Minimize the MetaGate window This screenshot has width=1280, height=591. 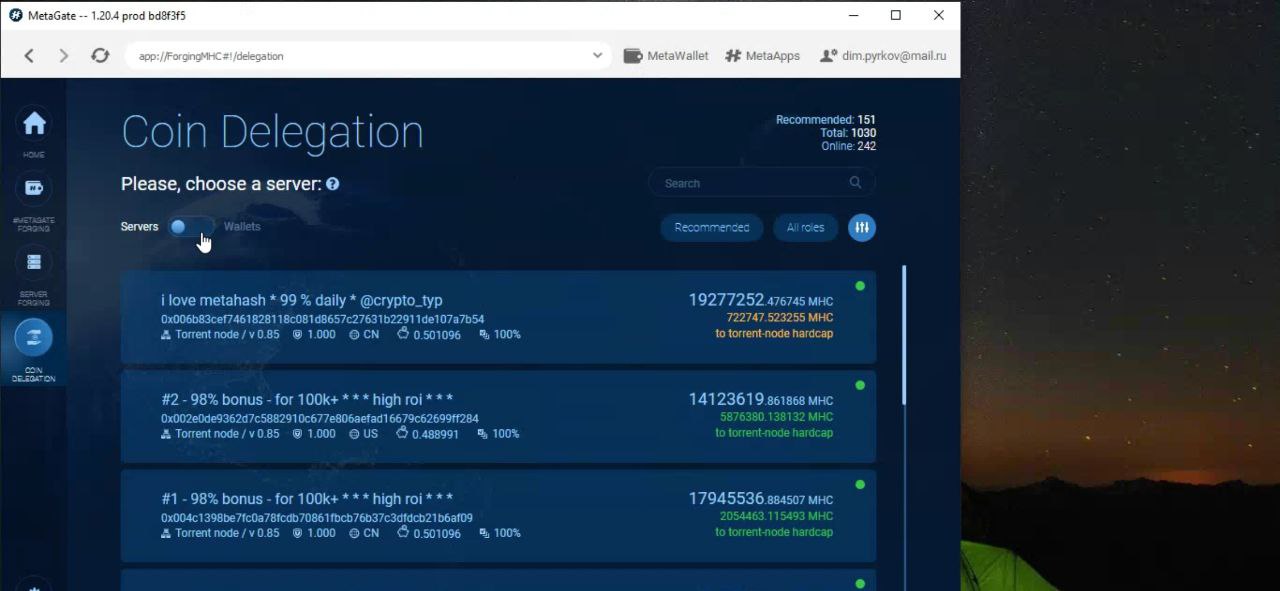click(x=854, y=15)
